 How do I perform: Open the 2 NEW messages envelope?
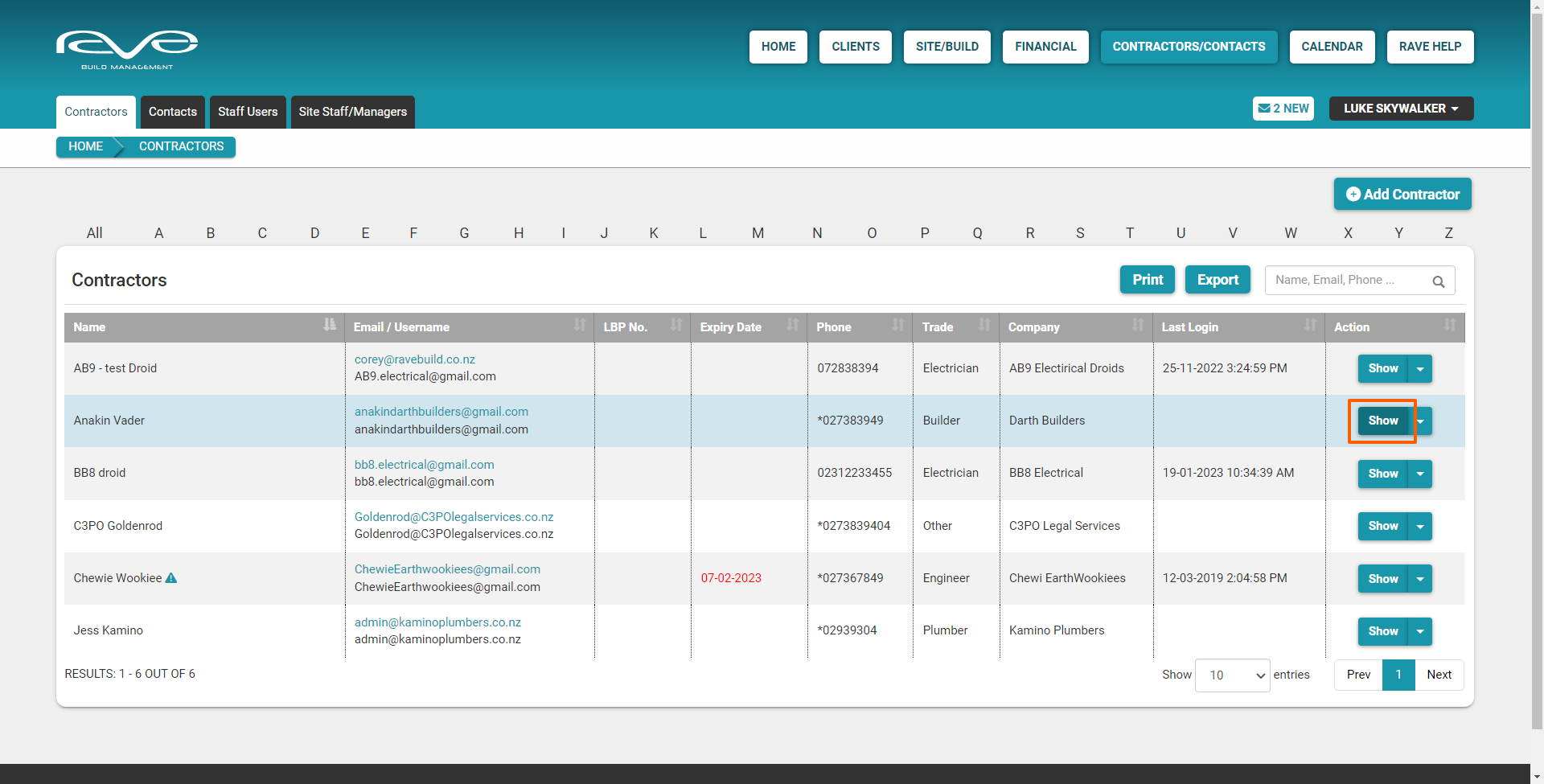[1283, 109]
